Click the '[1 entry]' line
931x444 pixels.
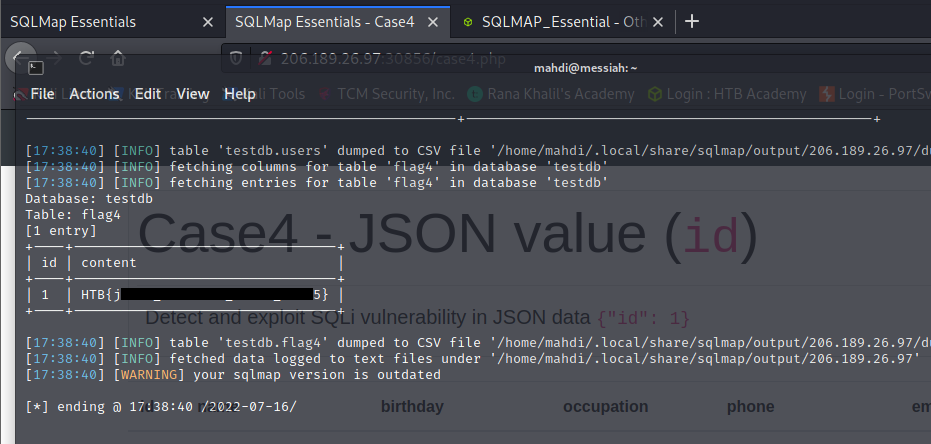point(61,231)
